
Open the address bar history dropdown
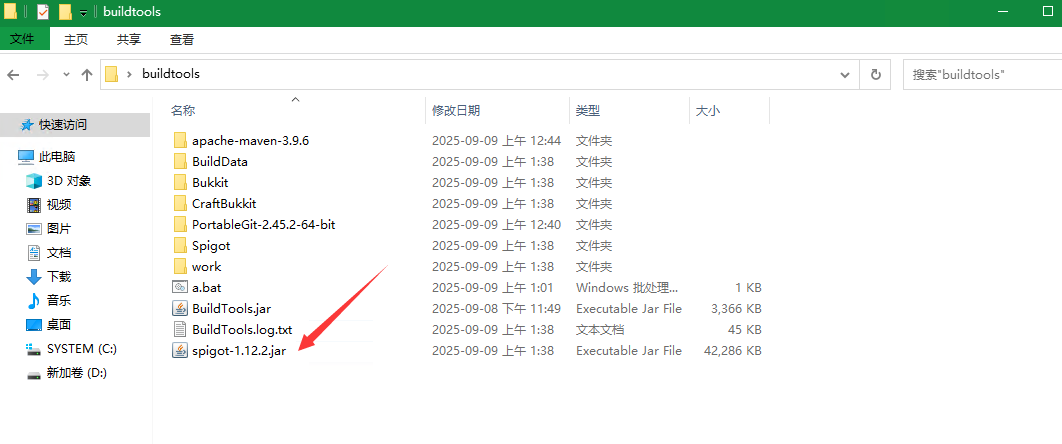click(846, 74)
